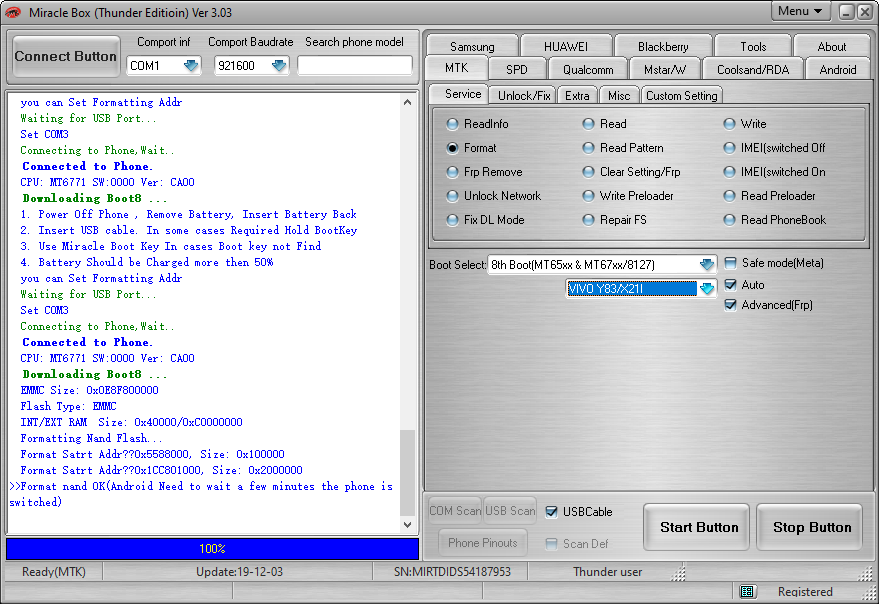
Task: Click the log panel vertical scrollbar thumb
Action: coord(408,473)
